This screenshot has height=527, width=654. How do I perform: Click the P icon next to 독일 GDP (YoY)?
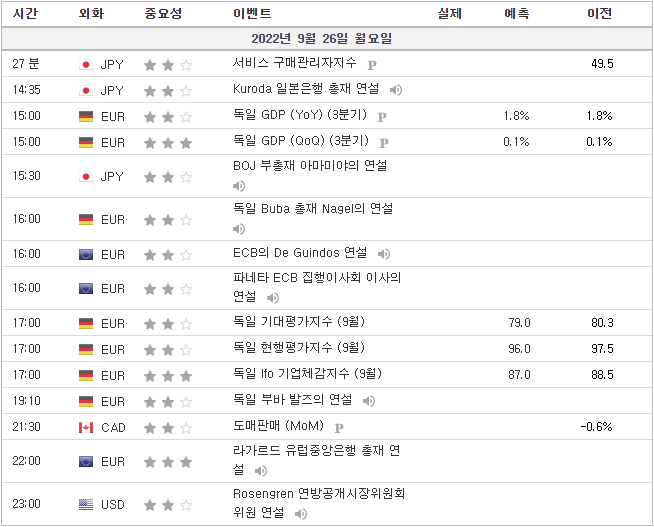[x=382, y=117]
